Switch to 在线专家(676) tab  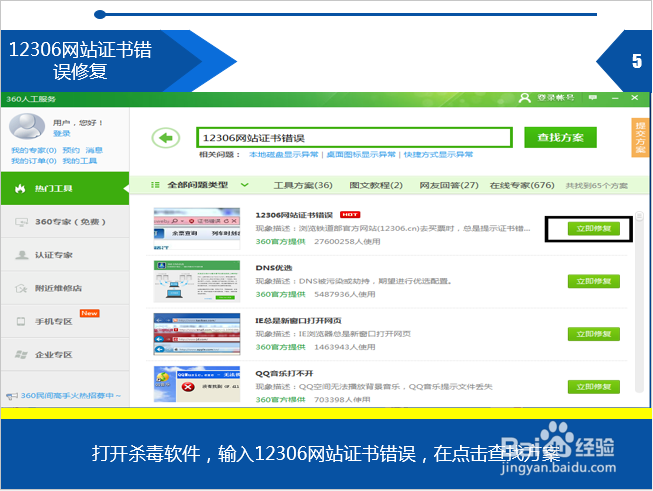(x=522, y=185)
